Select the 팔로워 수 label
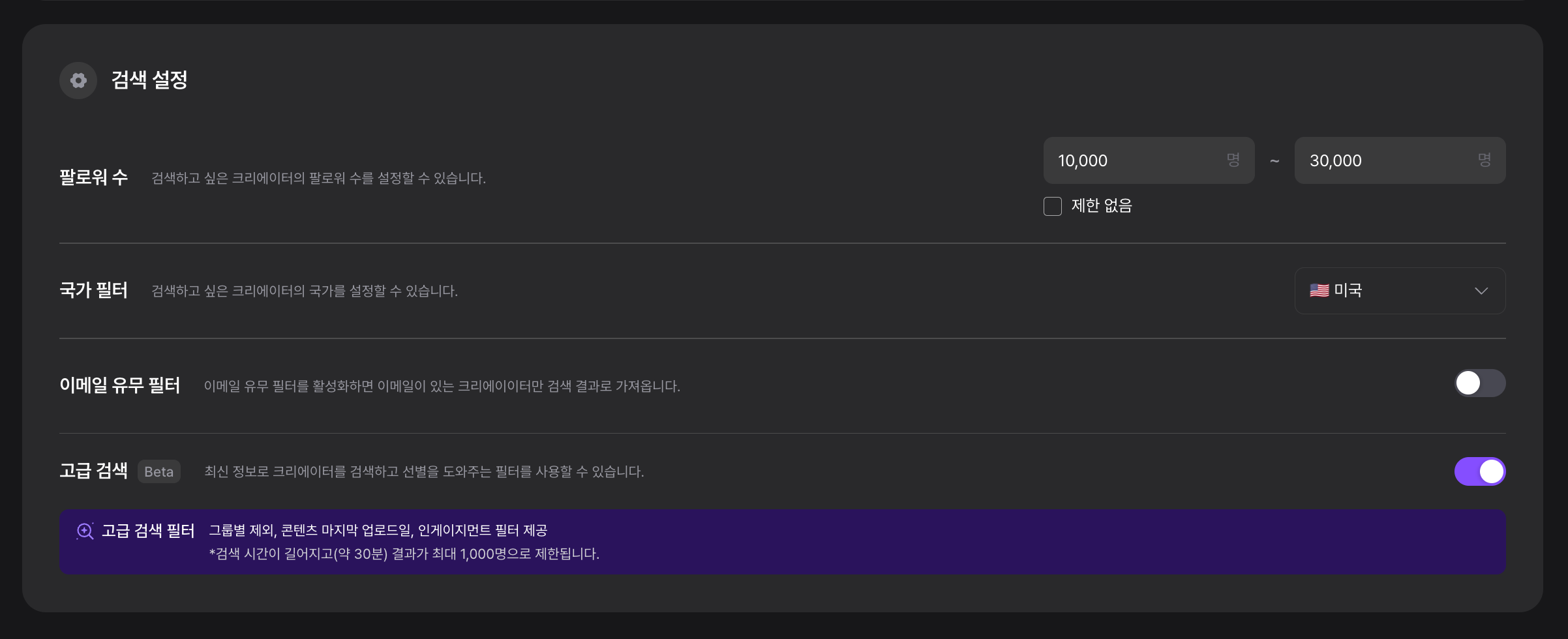The width and height of the screenshot is (1568, 639). click(93, 177)
